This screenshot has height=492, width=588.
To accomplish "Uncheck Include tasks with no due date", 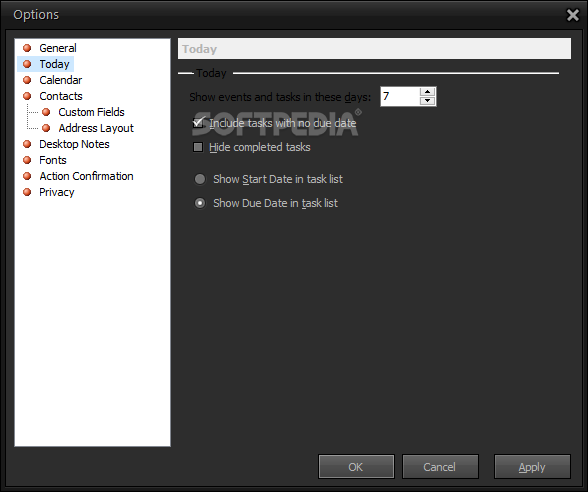I will pos(198,123).
